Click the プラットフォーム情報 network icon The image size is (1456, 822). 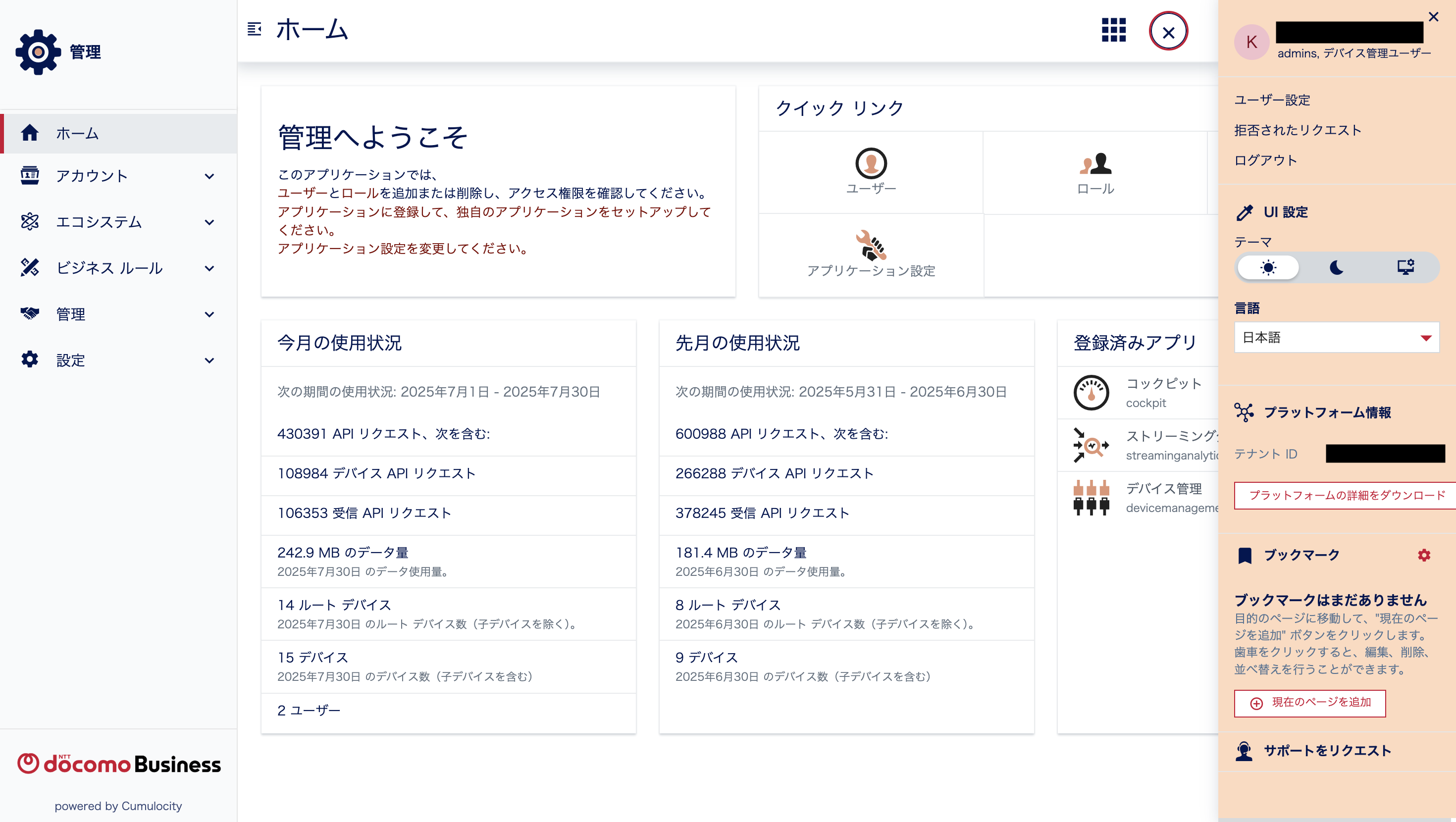point(1244,412)
